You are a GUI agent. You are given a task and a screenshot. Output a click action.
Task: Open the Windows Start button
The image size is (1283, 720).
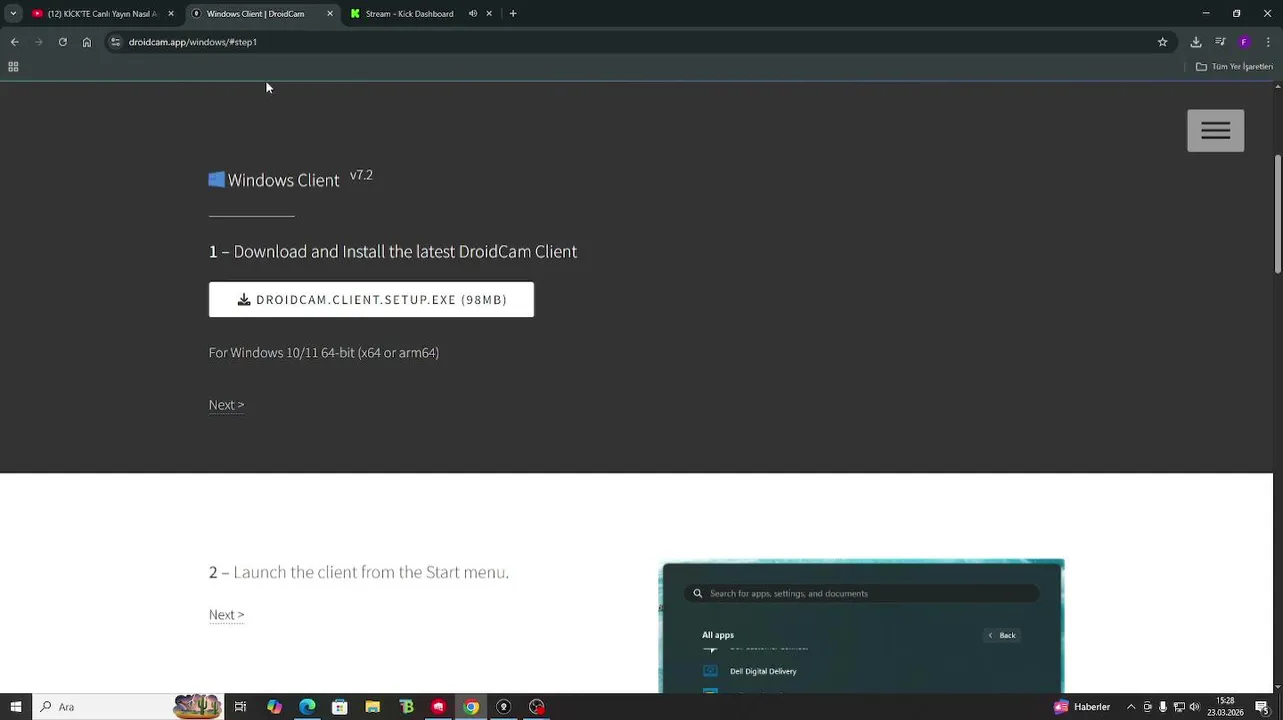point(16,707)
